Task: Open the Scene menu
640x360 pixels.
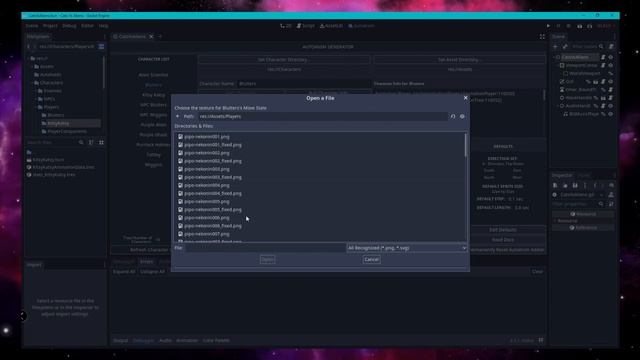Action: pyautogui.click(x=31, y=26)
